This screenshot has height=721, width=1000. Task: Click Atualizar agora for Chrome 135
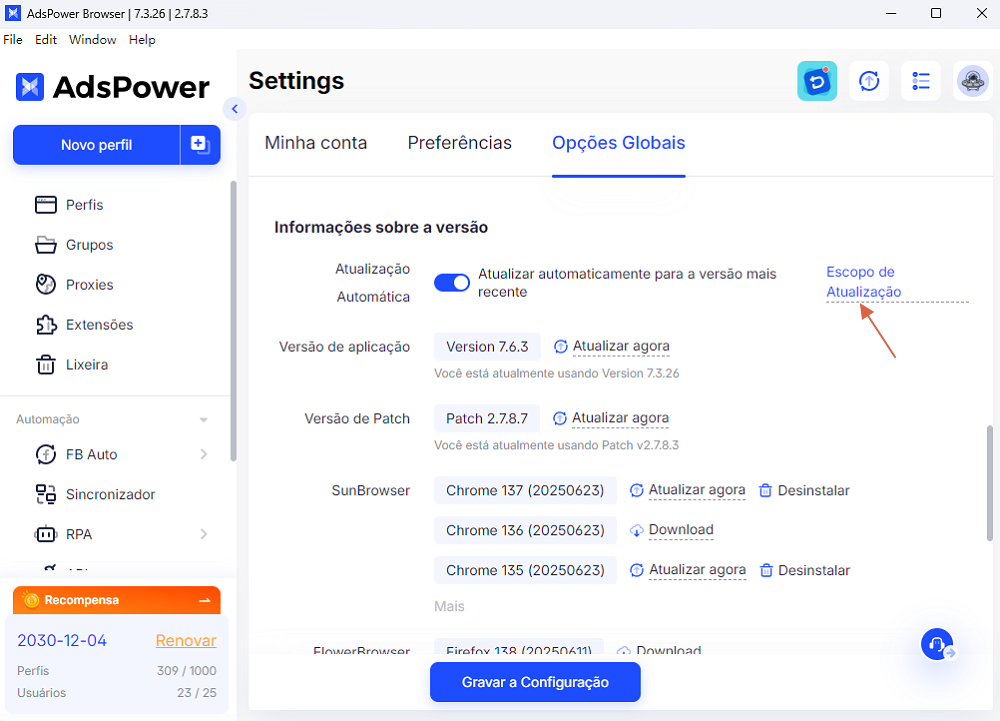[698, 570]
